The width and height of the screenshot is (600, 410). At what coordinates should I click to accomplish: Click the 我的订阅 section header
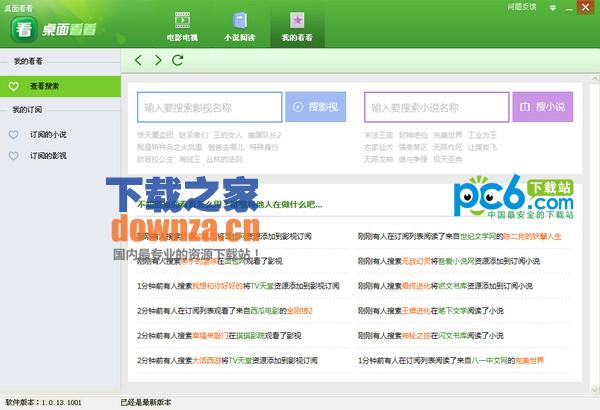(27, 110)
